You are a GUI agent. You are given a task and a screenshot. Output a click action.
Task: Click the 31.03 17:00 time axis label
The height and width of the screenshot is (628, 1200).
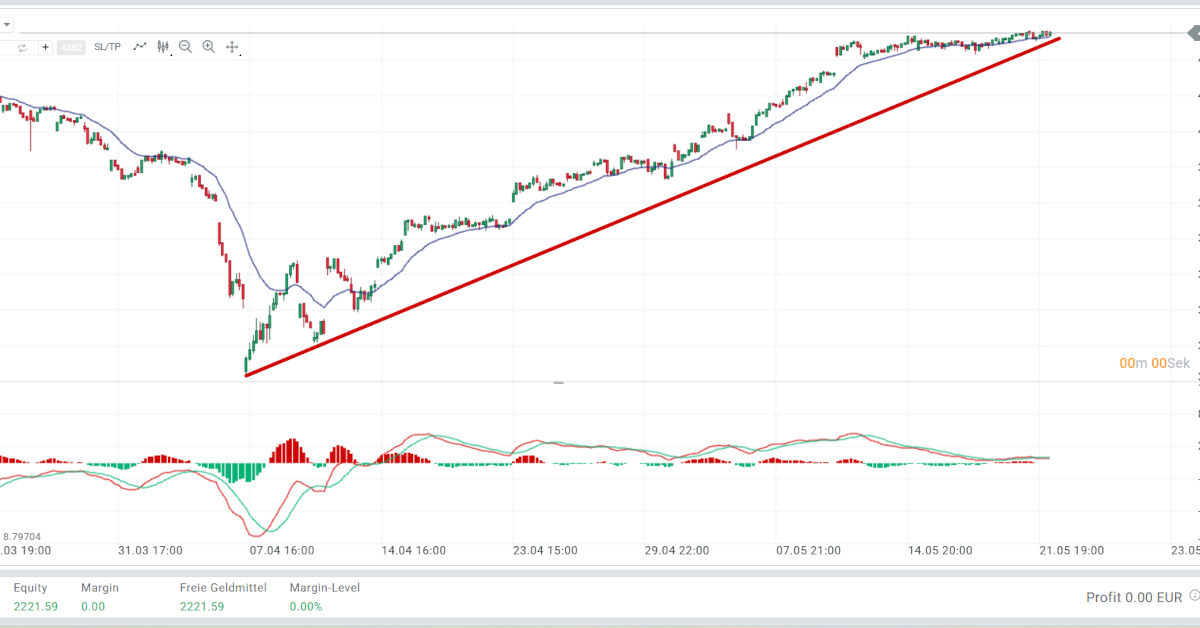point(150,550)
